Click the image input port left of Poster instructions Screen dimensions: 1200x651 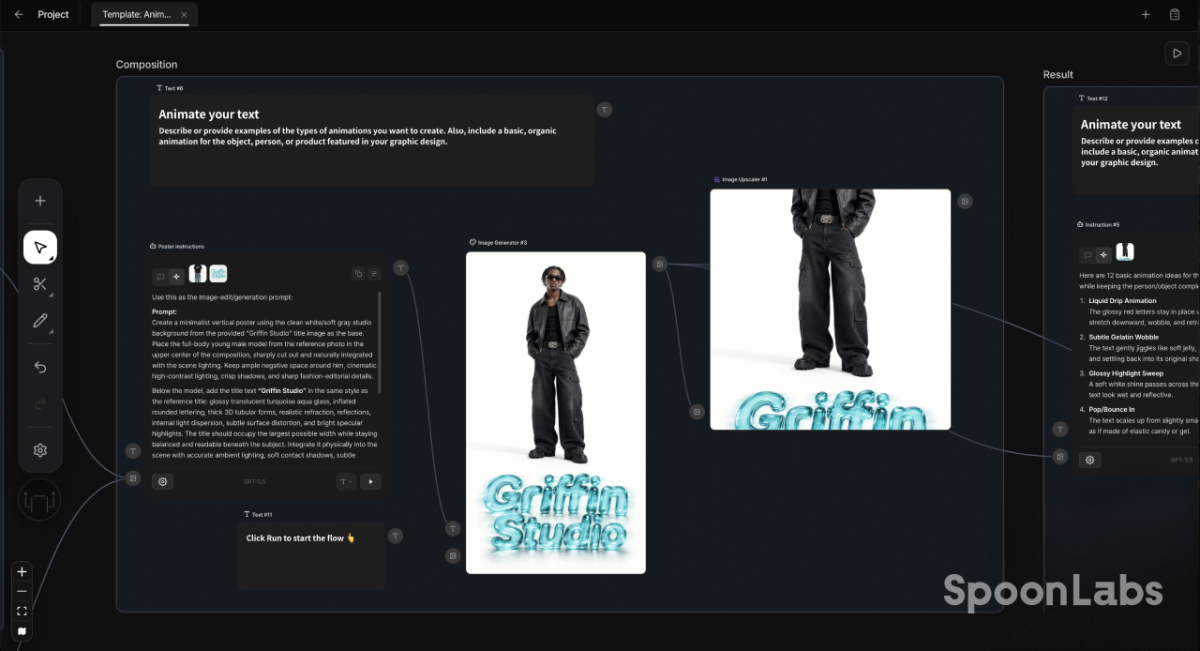tap(133, 478)
